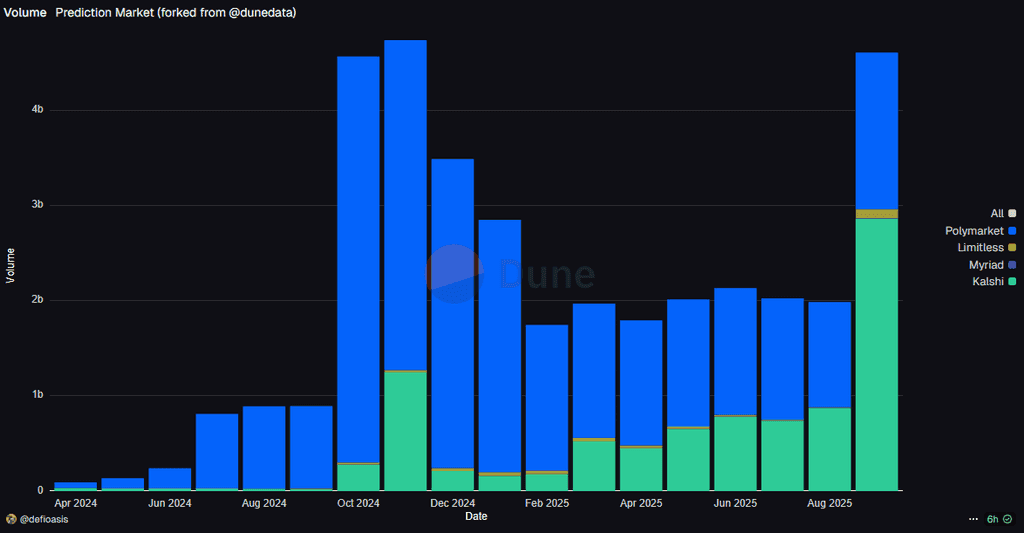The height and width of the screenshot is (533, 1024).
Task: Toggle the All series legend item
Action: pos(1003,214)
